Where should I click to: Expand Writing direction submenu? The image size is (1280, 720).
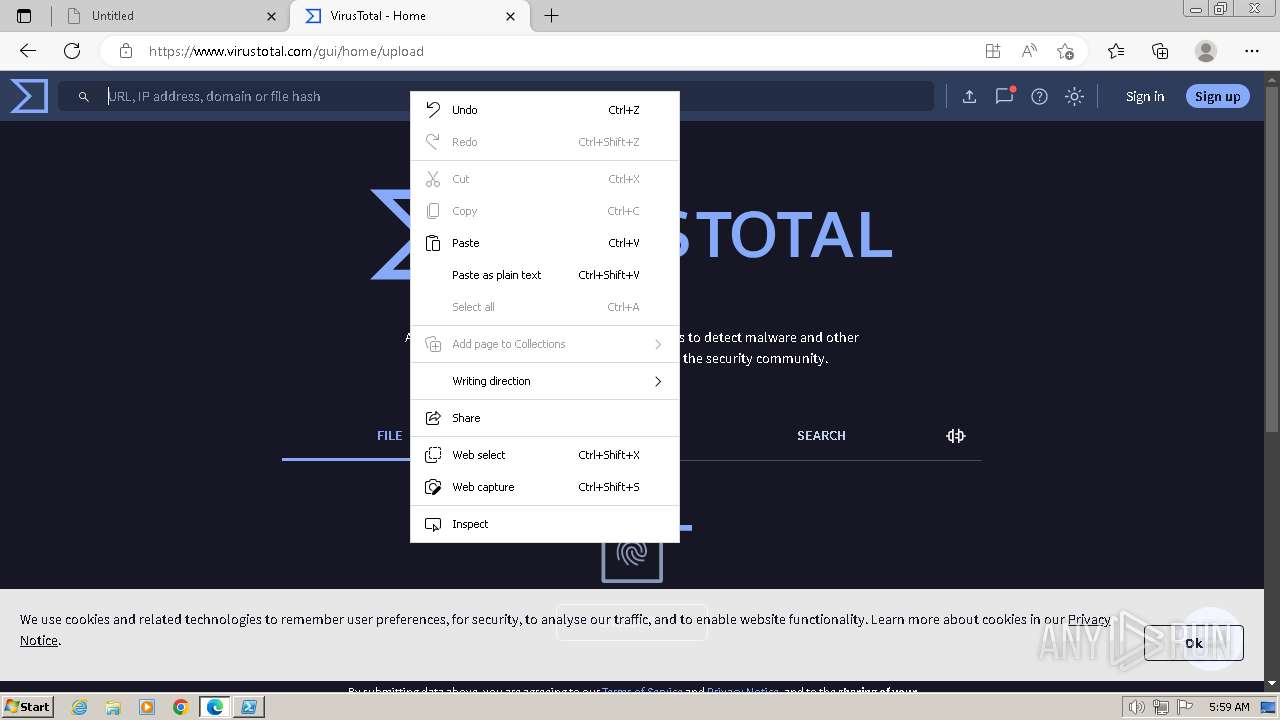[x=545, y=381]
